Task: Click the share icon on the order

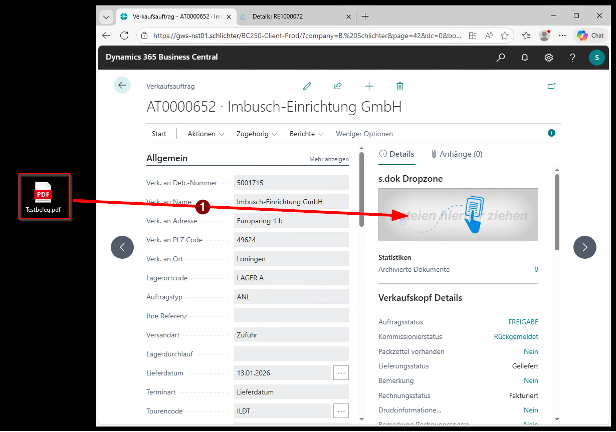Action: pyautogui.click(x=337, y=86)
